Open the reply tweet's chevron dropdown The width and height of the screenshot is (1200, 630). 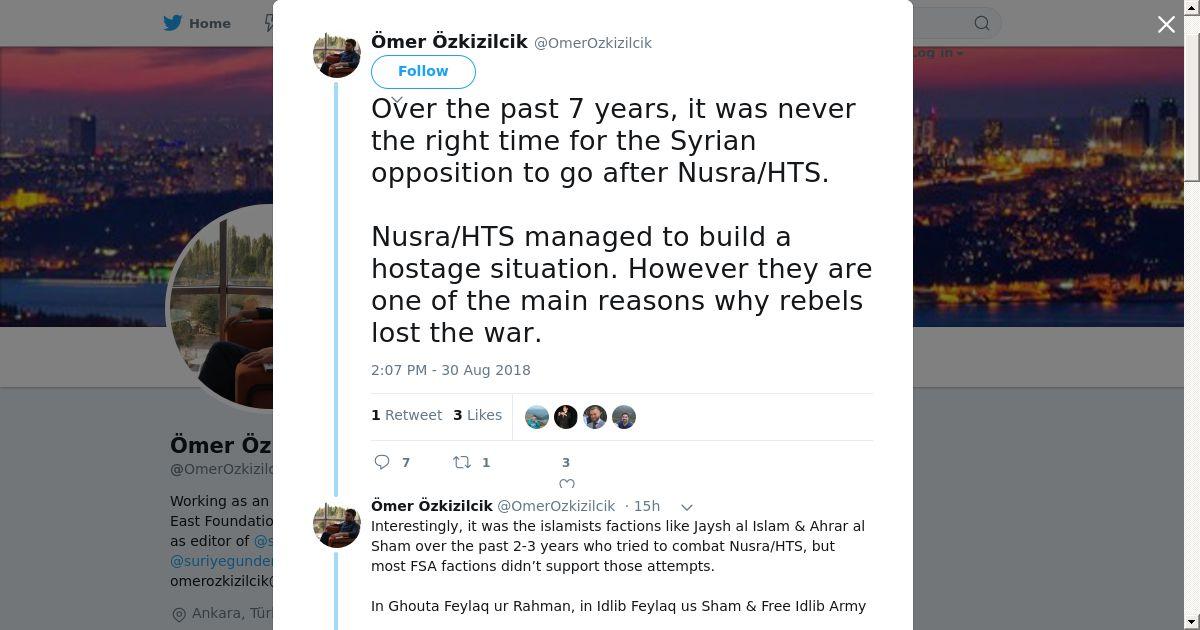pos(687,507)
